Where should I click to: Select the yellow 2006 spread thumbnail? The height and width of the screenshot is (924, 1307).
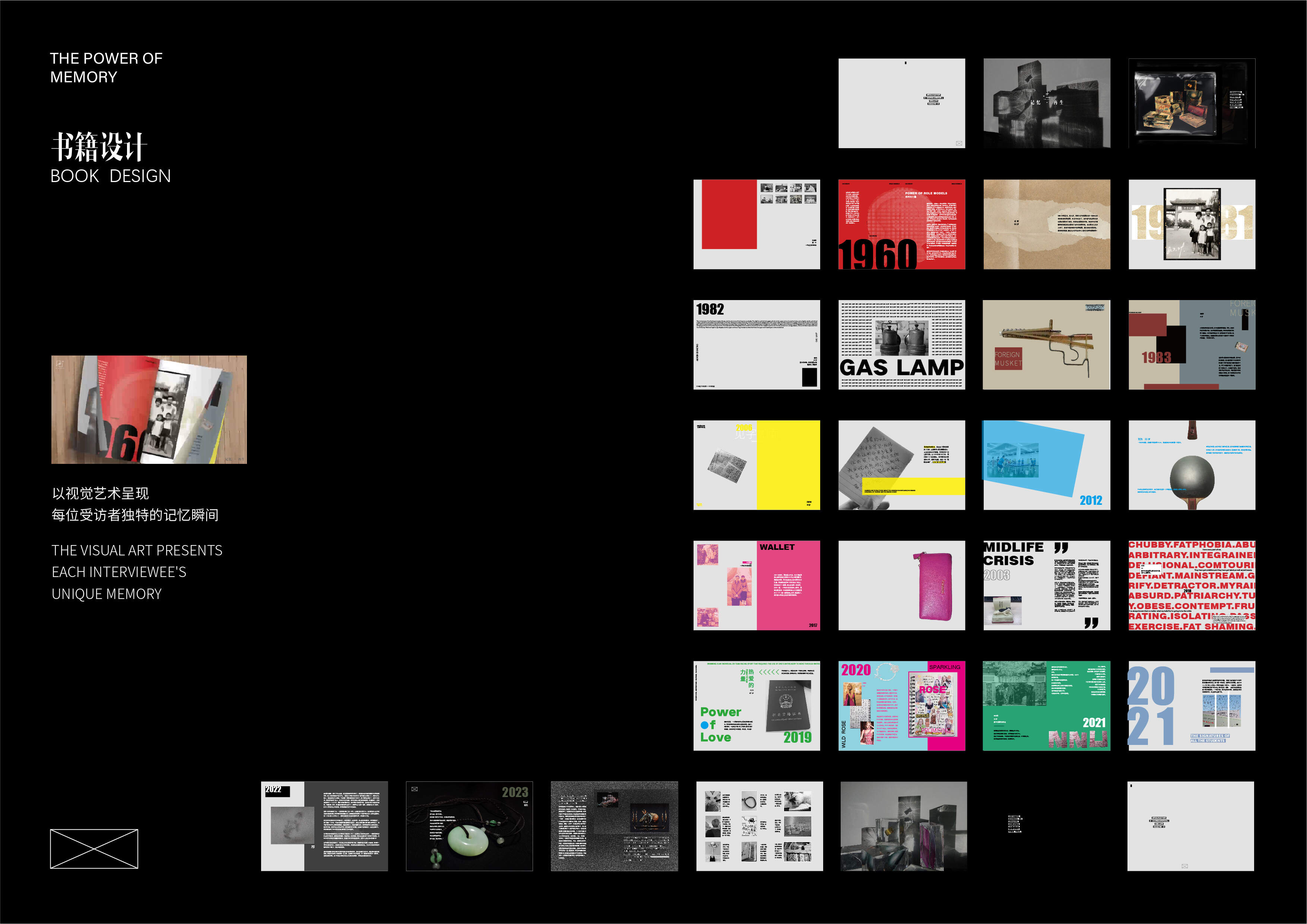tap(756, 465)
